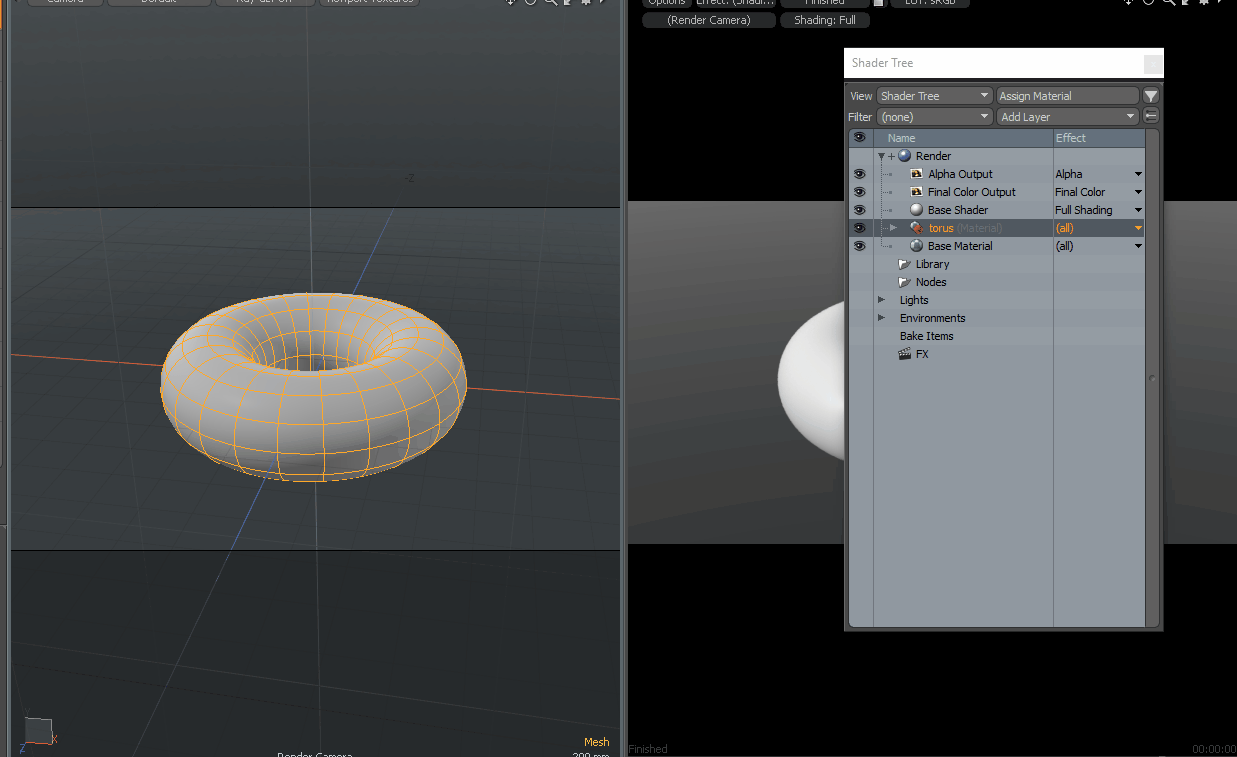
Task: Open the Final Color effect dropdown
Action: 1138,192
